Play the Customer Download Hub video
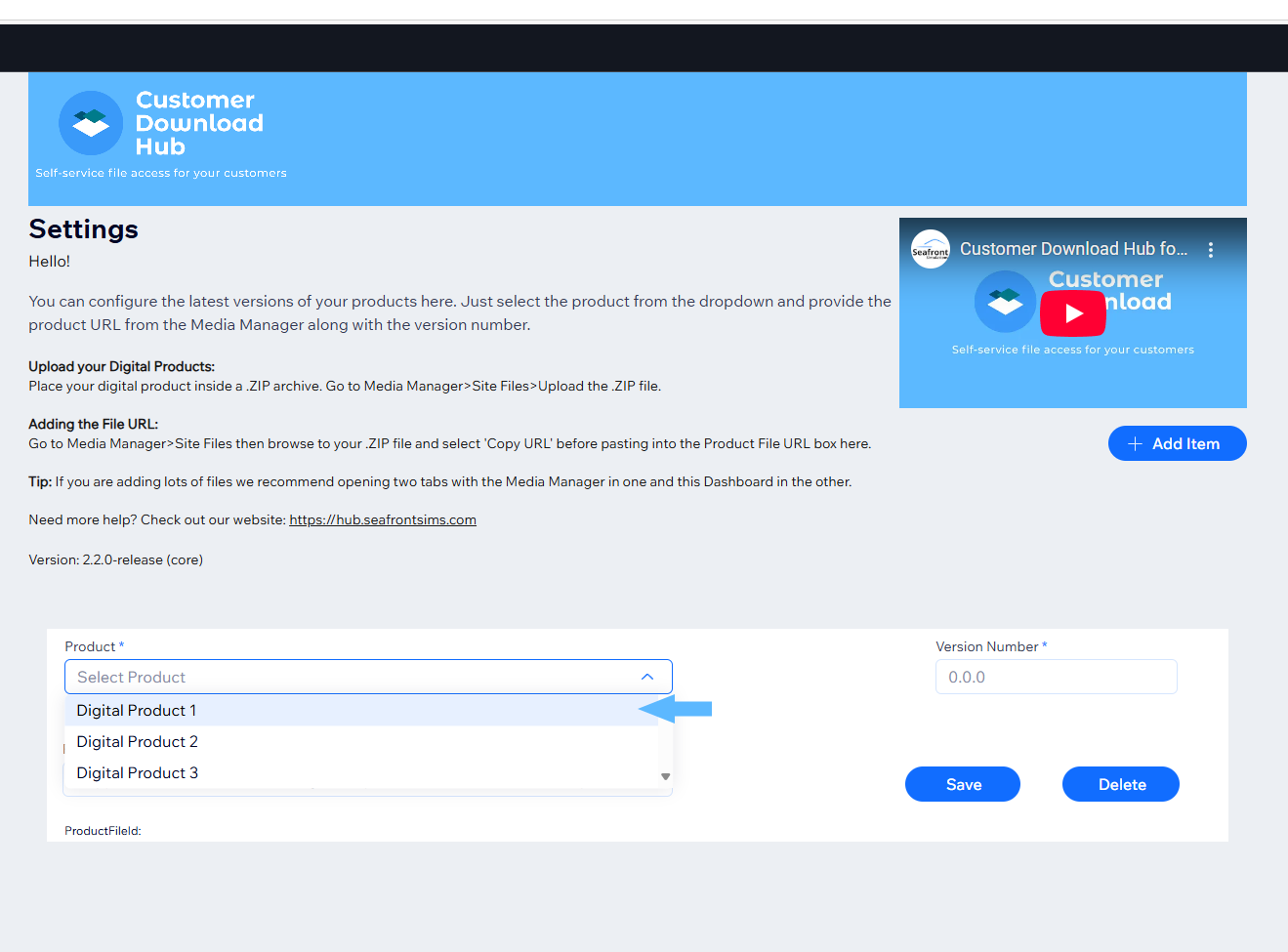Viewport: 1288px width, 952px height. click(x=1072, y=313)
